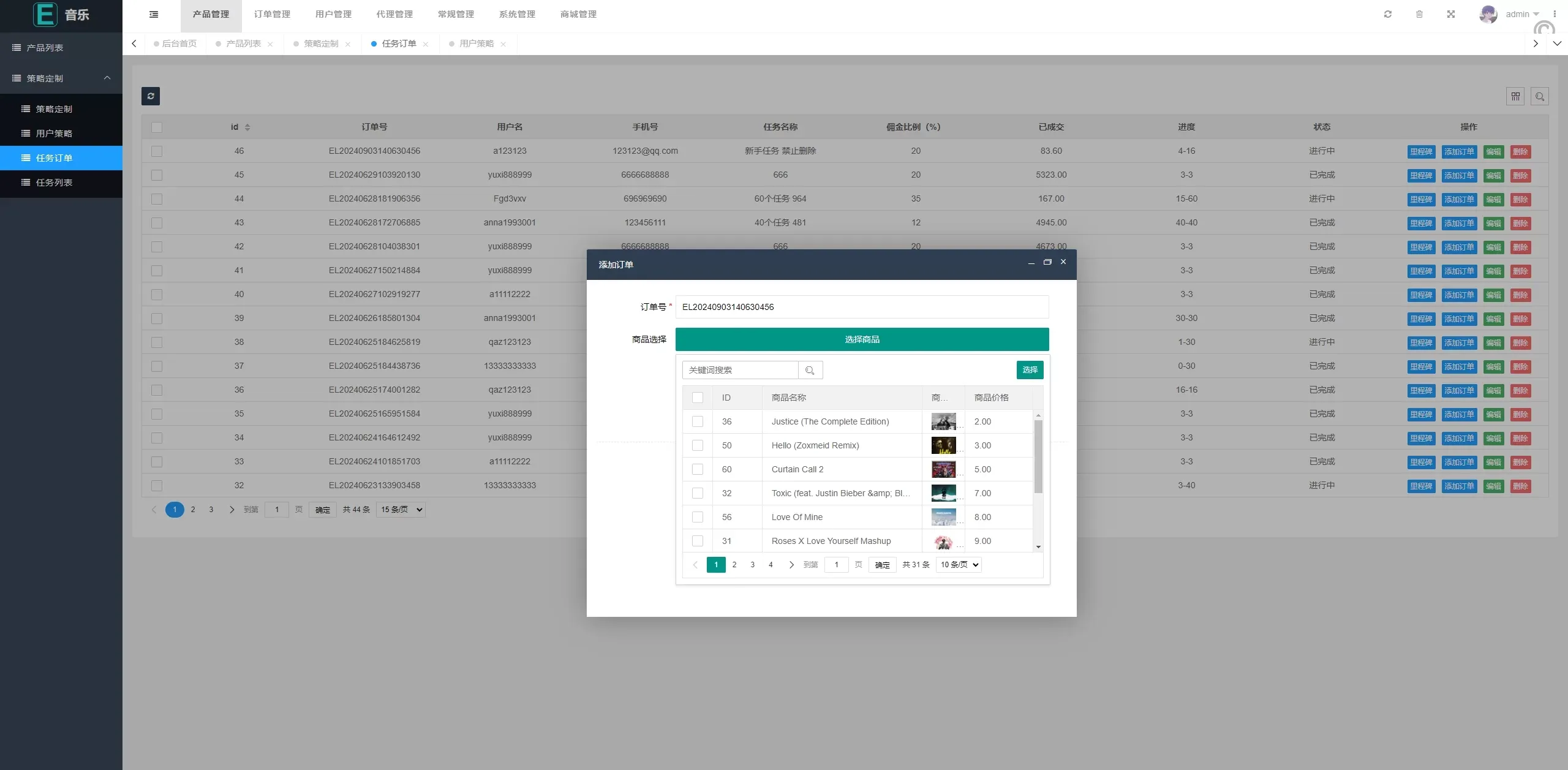Close the 策略定制 tab with its x
This screenshot has height=770, width=1568.
[x=348, y=44]
